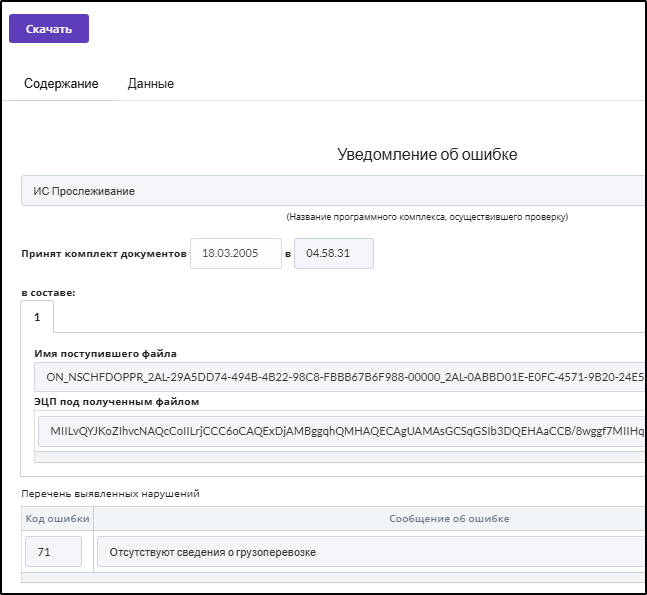The height and width of the screenshot is (595, 647).
Task: Open the Данные tab
Action: (151, 83)
